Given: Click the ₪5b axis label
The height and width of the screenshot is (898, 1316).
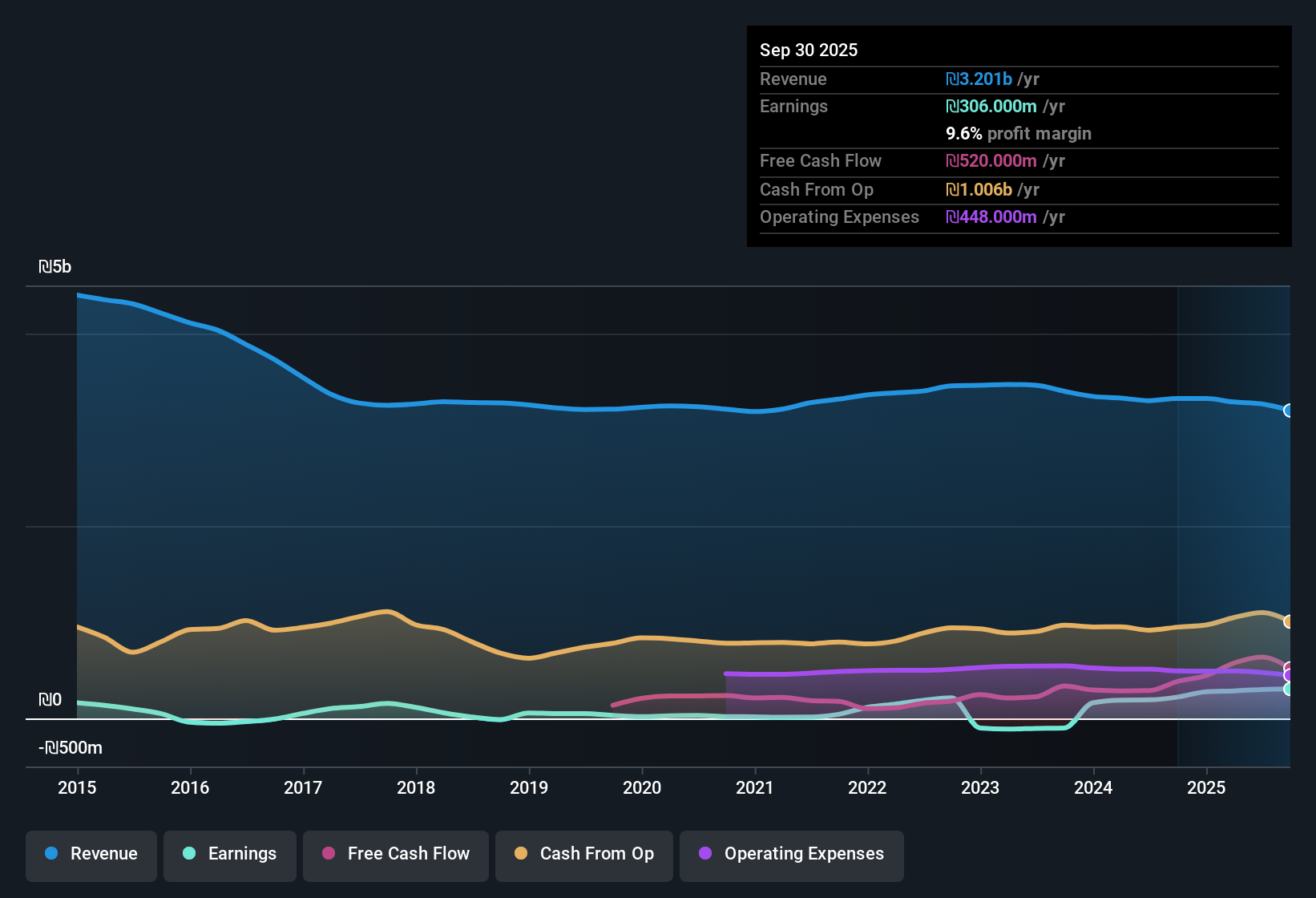Looking at the screenshot, I should 55,266.
